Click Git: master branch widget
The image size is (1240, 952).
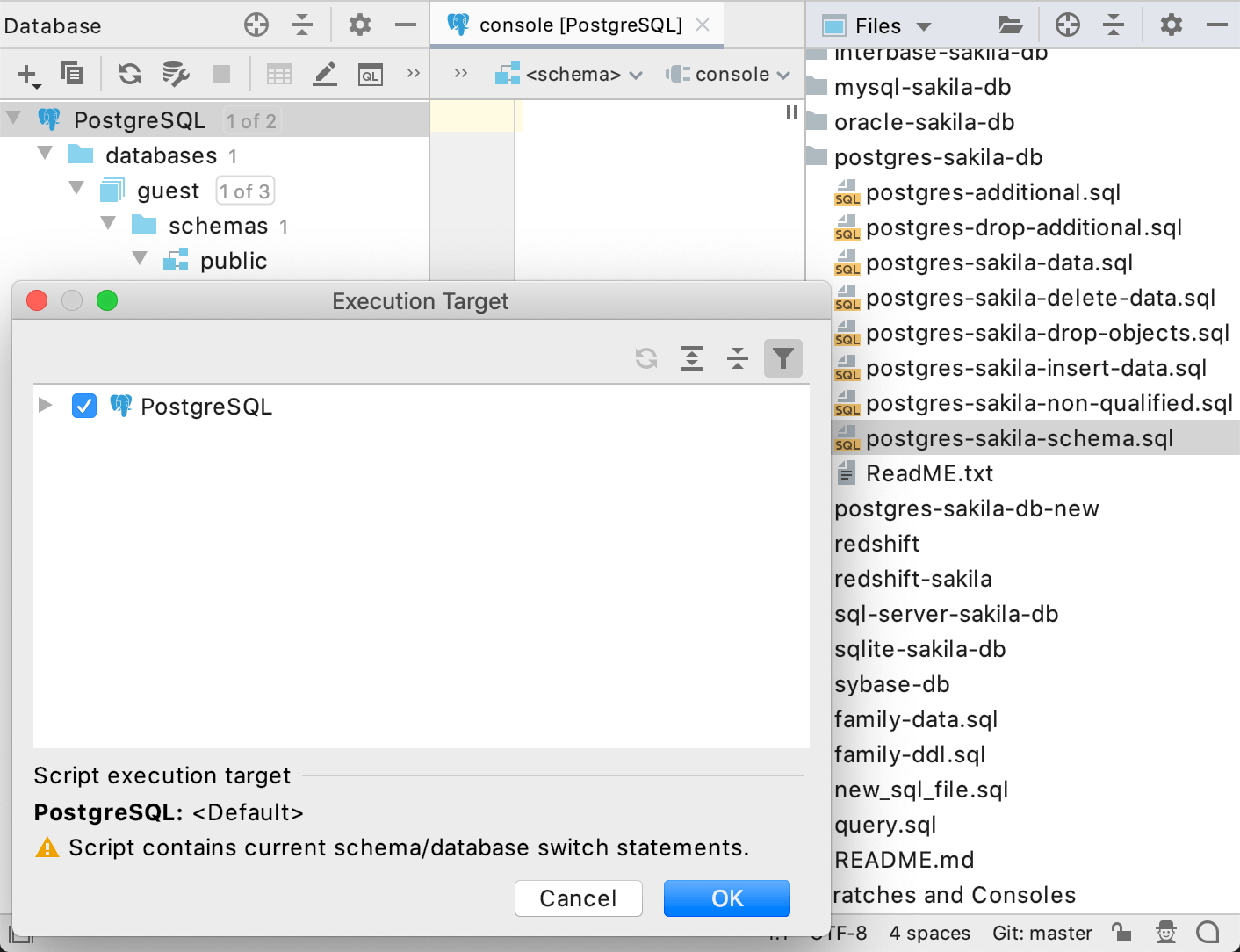(x=1042, y=933)
